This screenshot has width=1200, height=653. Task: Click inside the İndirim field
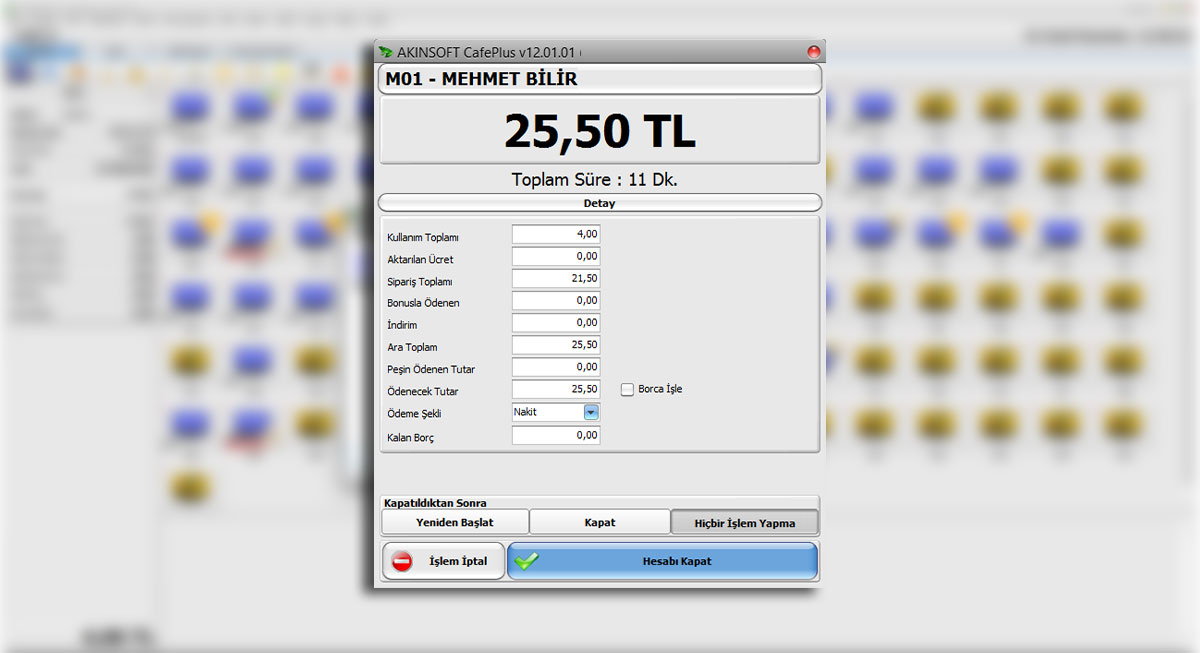click(x=555, y=322)
